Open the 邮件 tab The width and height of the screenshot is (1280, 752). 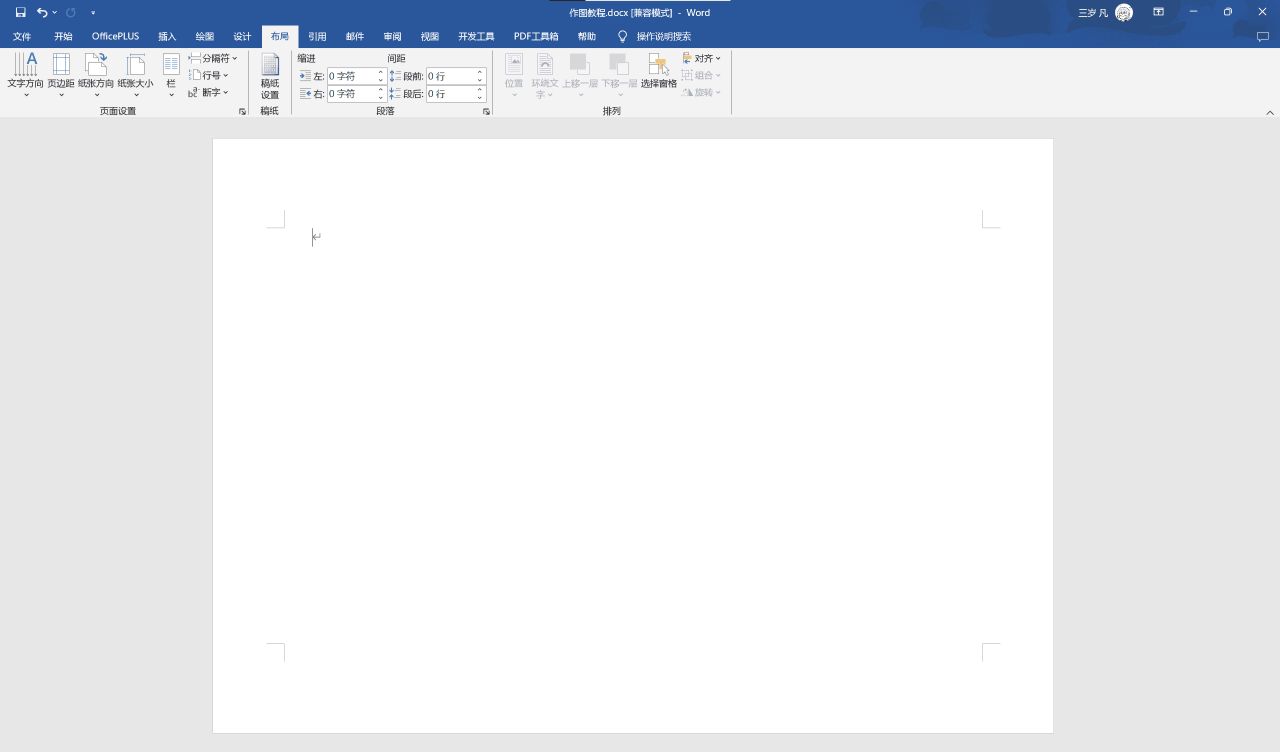coord(355,36)
